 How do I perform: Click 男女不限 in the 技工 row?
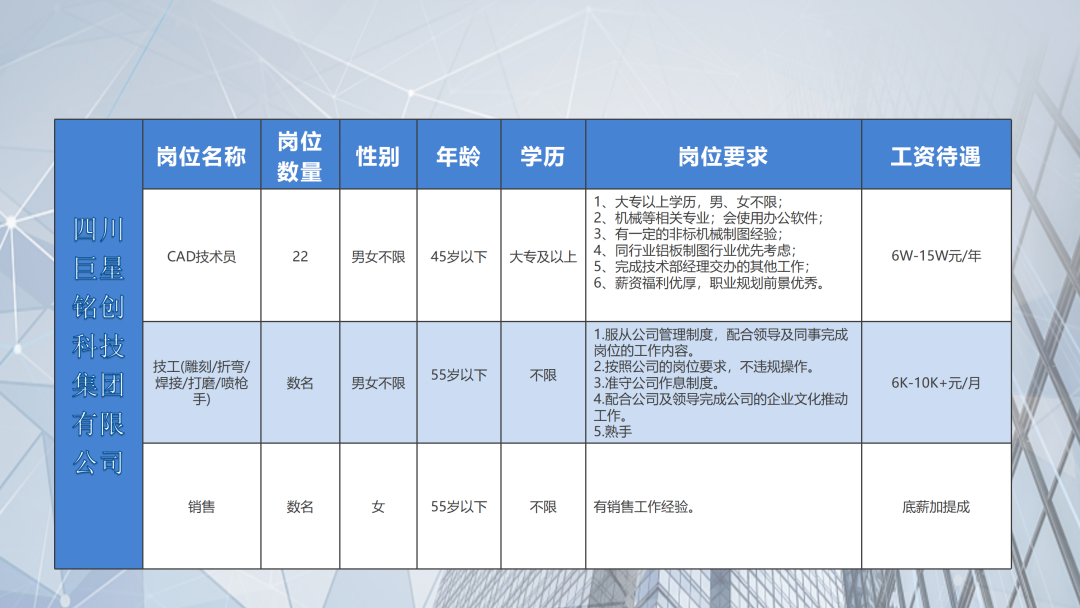[377, 383]
